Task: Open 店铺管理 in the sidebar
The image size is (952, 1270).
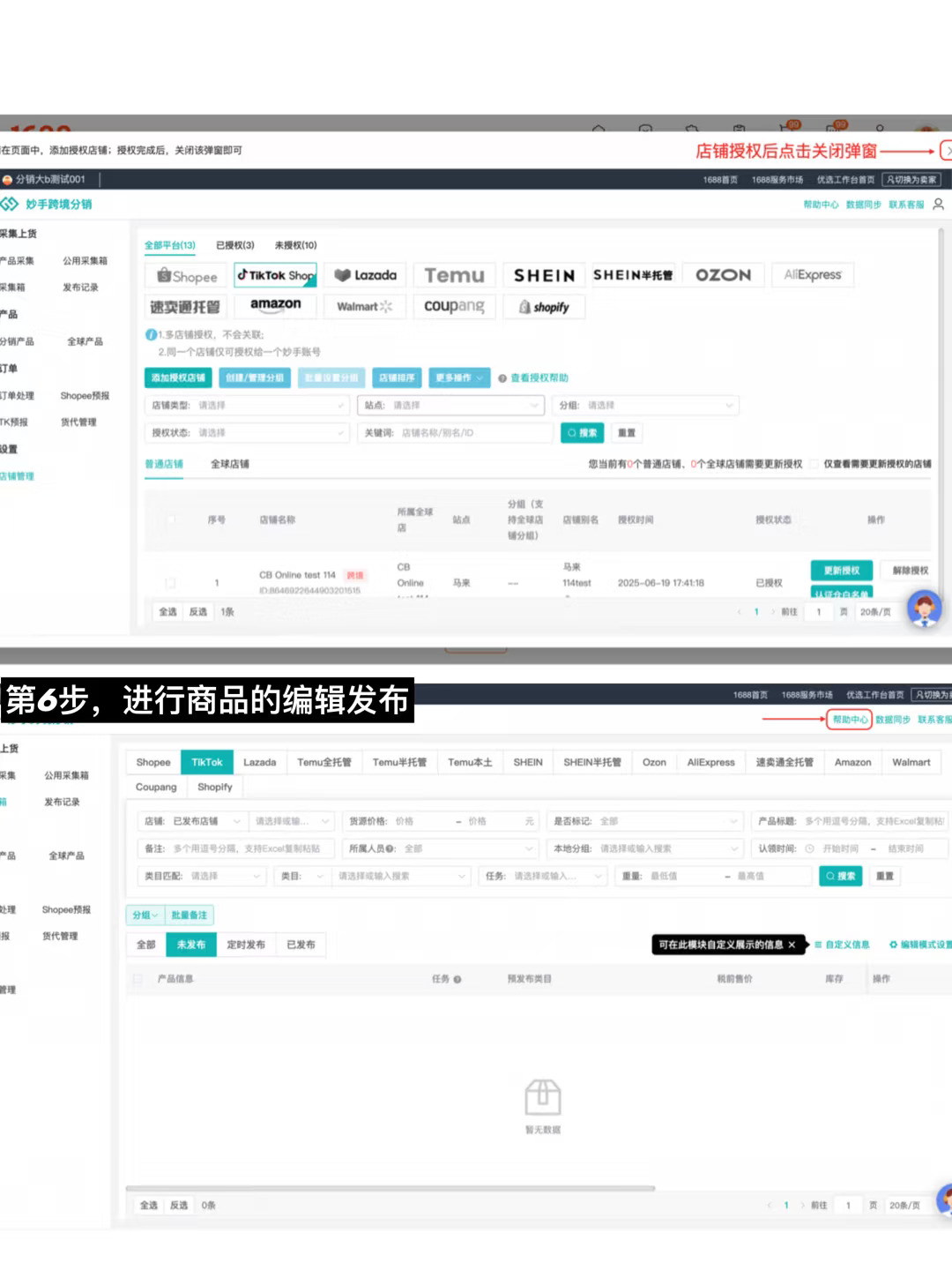Action: point(17,476)
